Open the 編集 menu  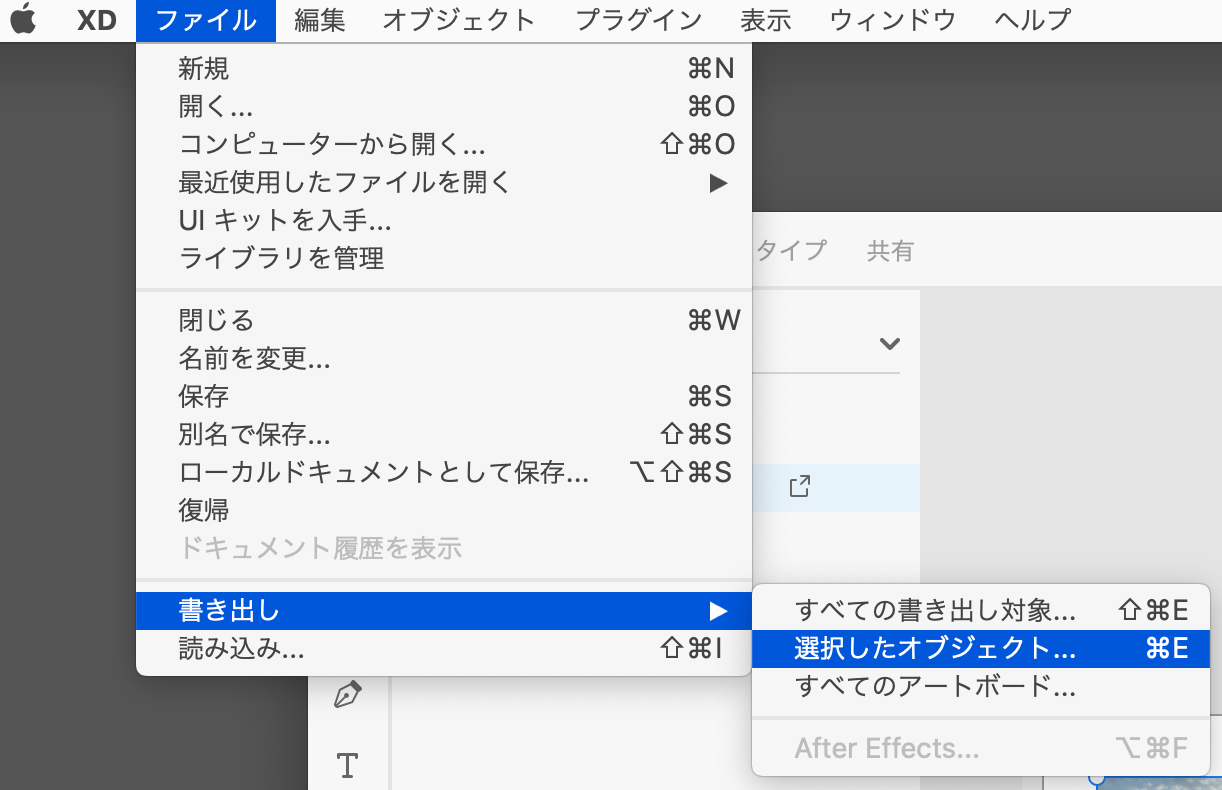point(319,19)
